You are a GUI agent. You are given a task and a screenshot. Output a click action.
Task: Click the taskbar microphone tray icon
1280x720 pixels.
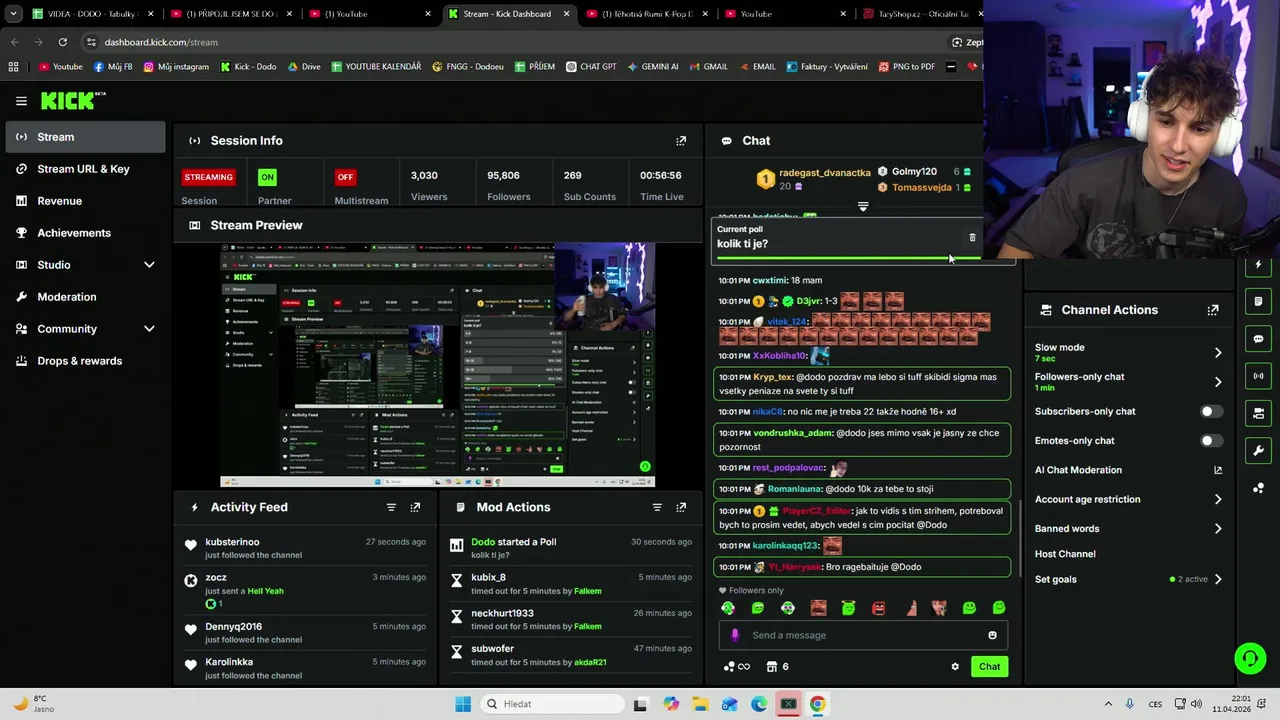click(x=1130, y=704)
